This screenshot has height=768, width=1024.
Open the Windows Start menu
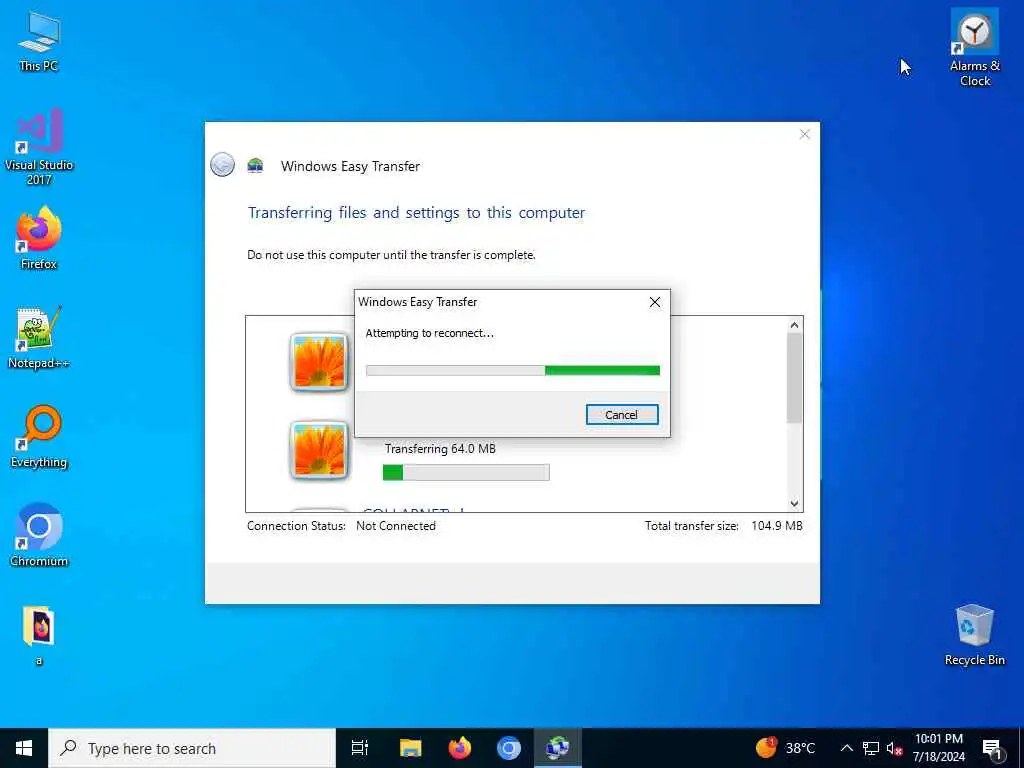tap(24, 748)
